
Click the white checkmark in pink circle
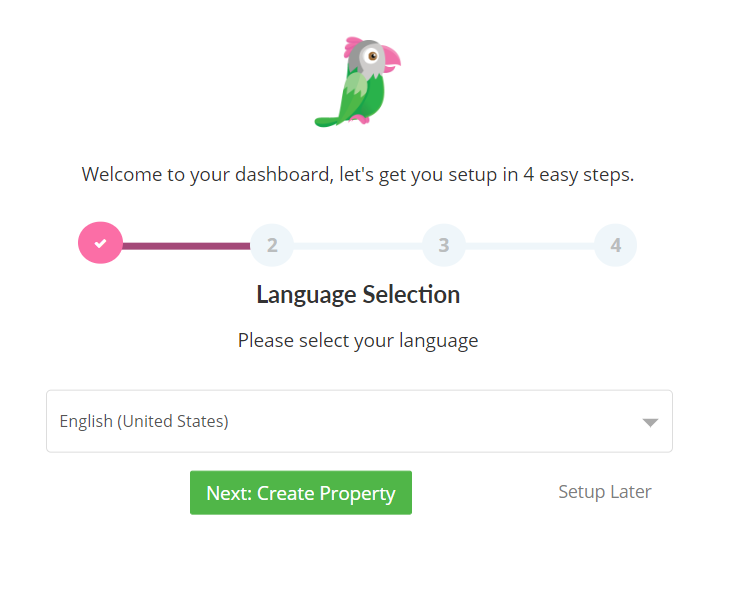point(100,243)
